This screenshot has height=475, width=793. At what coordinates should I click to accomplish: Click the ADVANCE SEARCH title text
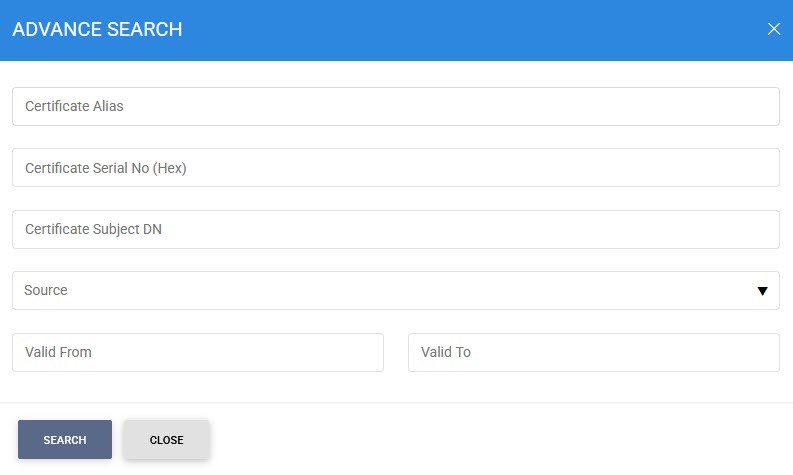97,30
